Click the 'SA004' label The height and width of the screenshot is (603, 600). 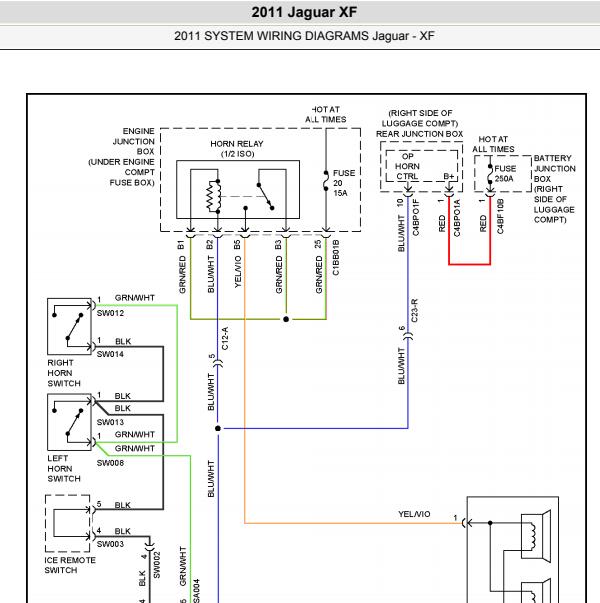point(197,591)
